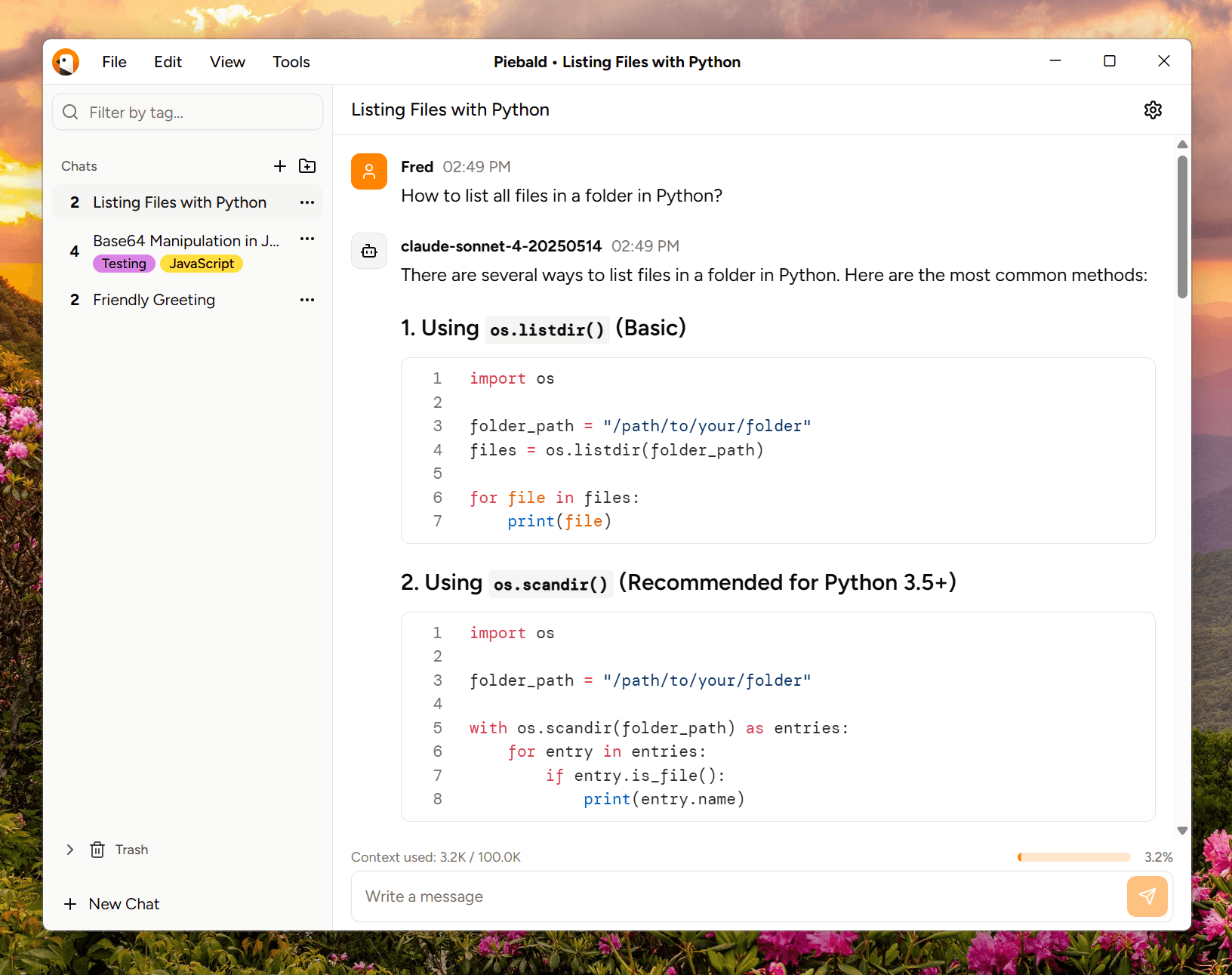
Task: Start a New Chat
Action: 112,904
